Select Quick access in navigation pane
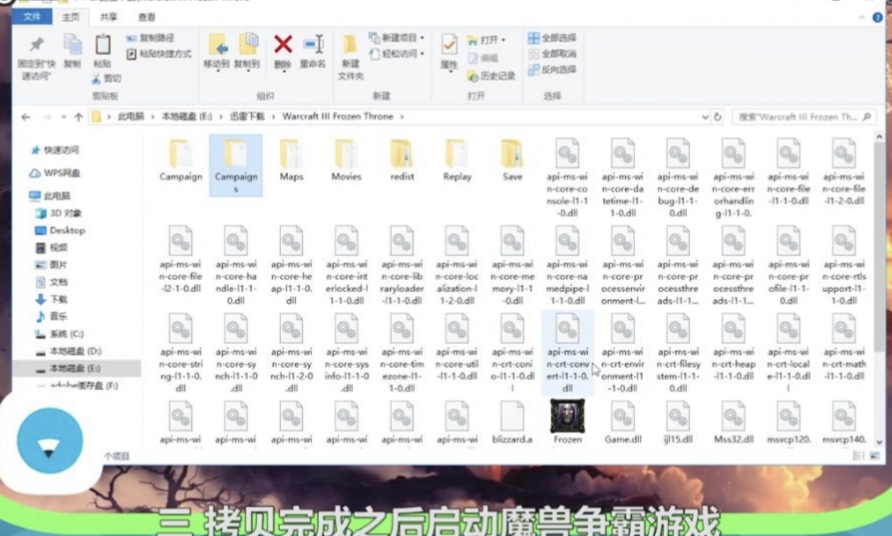 coord(55,150)
